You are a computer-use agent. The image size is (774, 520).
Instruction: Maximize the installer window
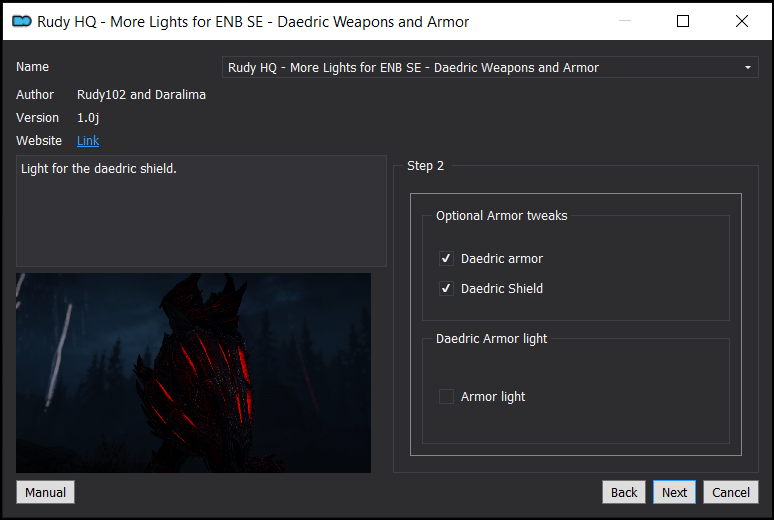click(x=683, y=21)
